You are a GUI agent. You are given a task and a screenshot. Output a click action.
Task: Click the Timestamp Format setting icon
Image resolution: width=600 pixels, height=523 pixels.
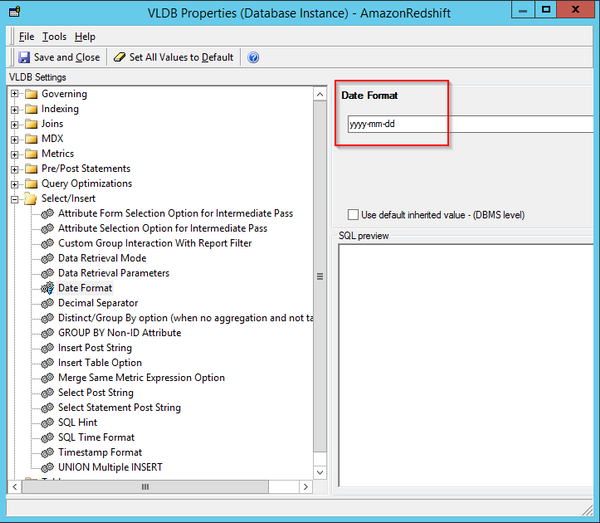point(47,453)
